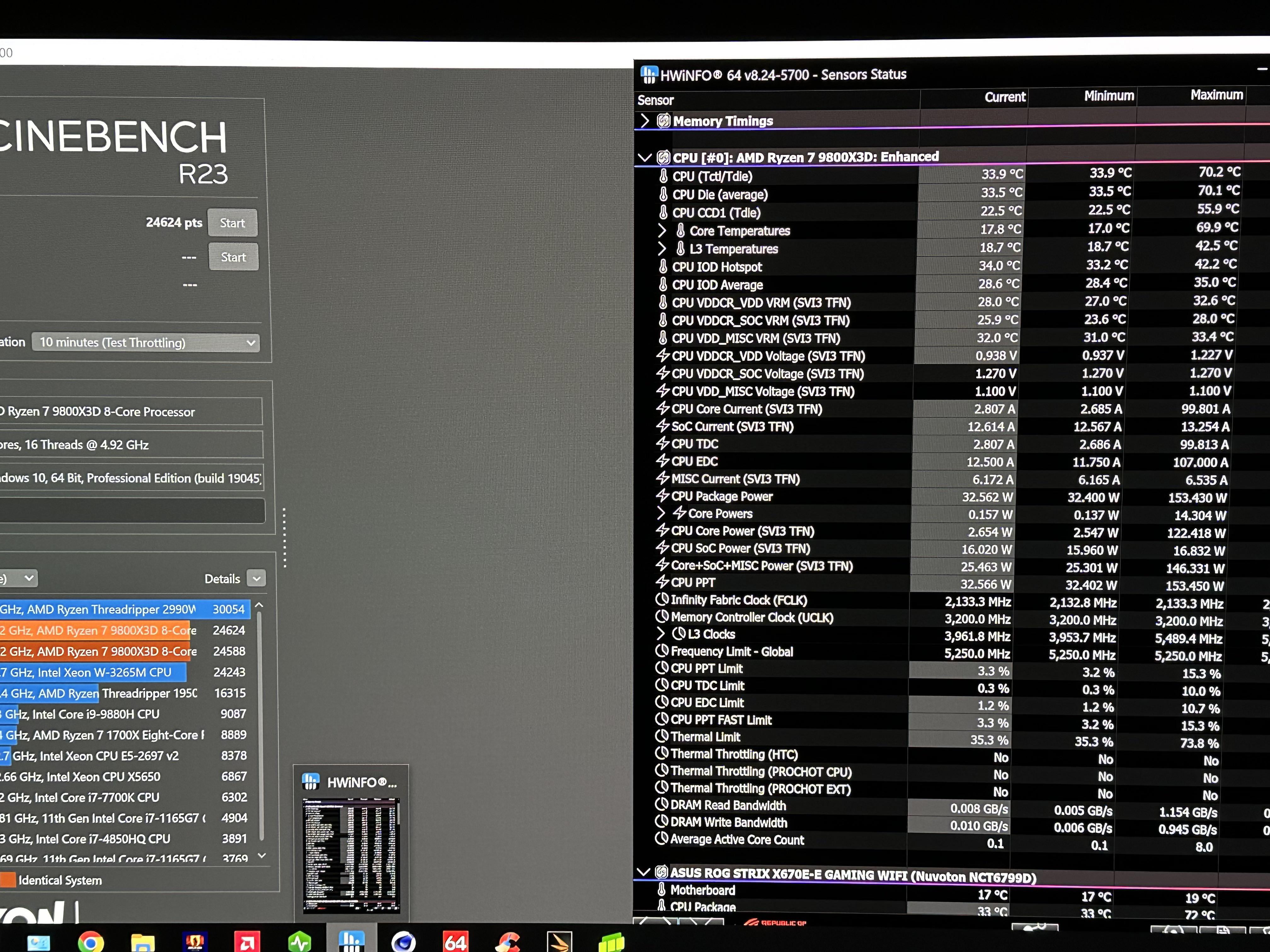Click the thermometer icon beside Motherboard

(x=662, y=889)
